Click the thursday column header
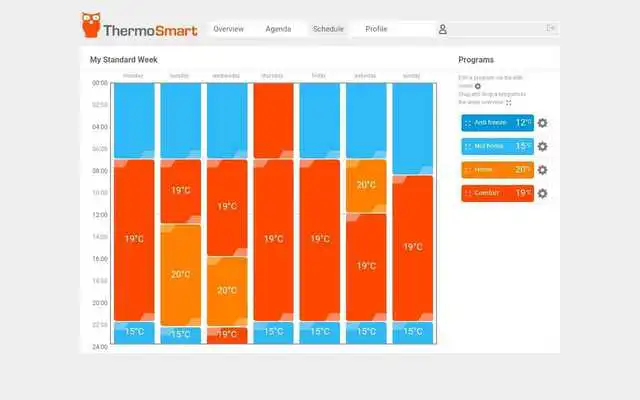Screen dimensions: 640x400 272,76
